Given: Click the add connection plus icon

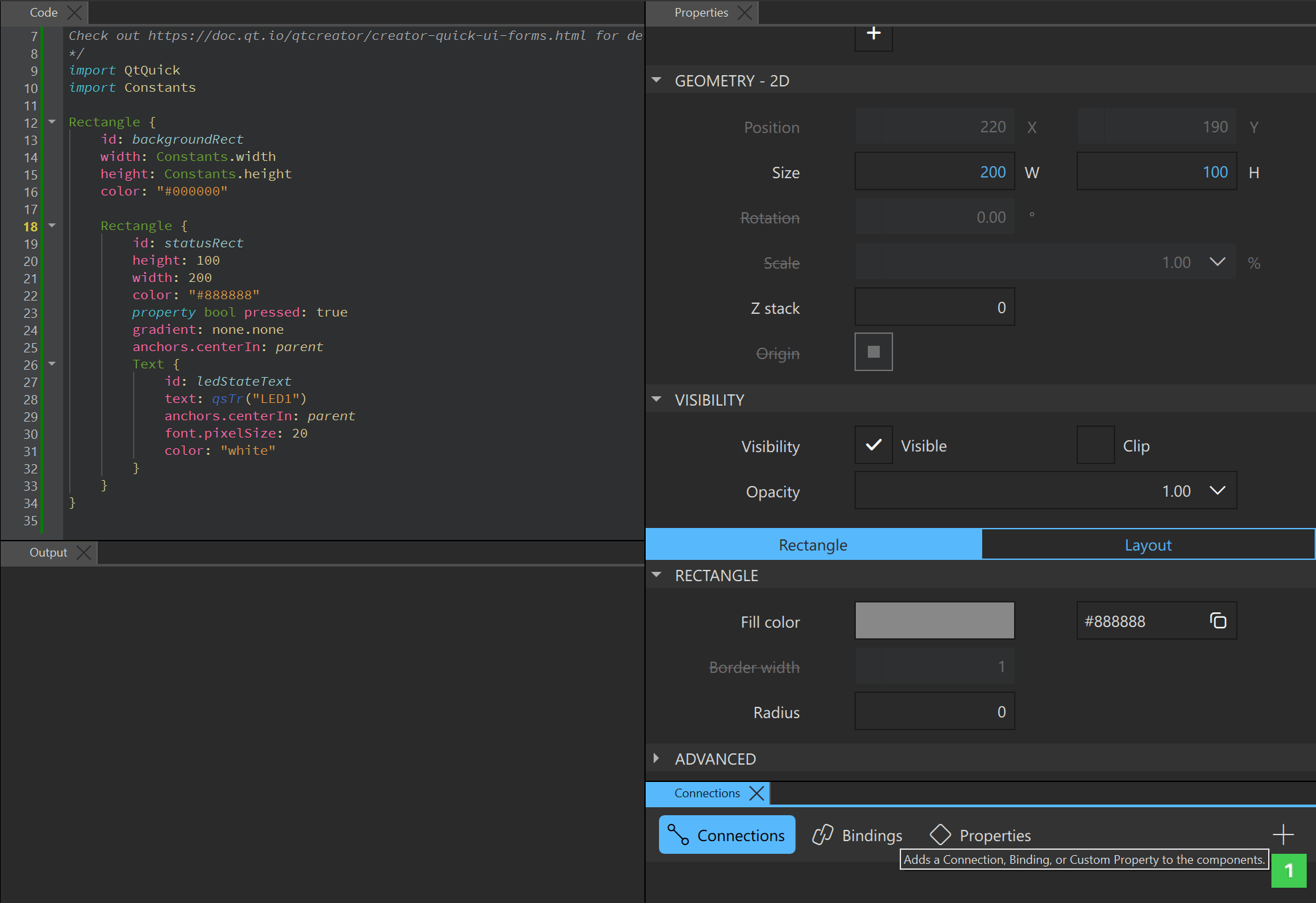Looking at the screenshot, I should [1283, 834].
